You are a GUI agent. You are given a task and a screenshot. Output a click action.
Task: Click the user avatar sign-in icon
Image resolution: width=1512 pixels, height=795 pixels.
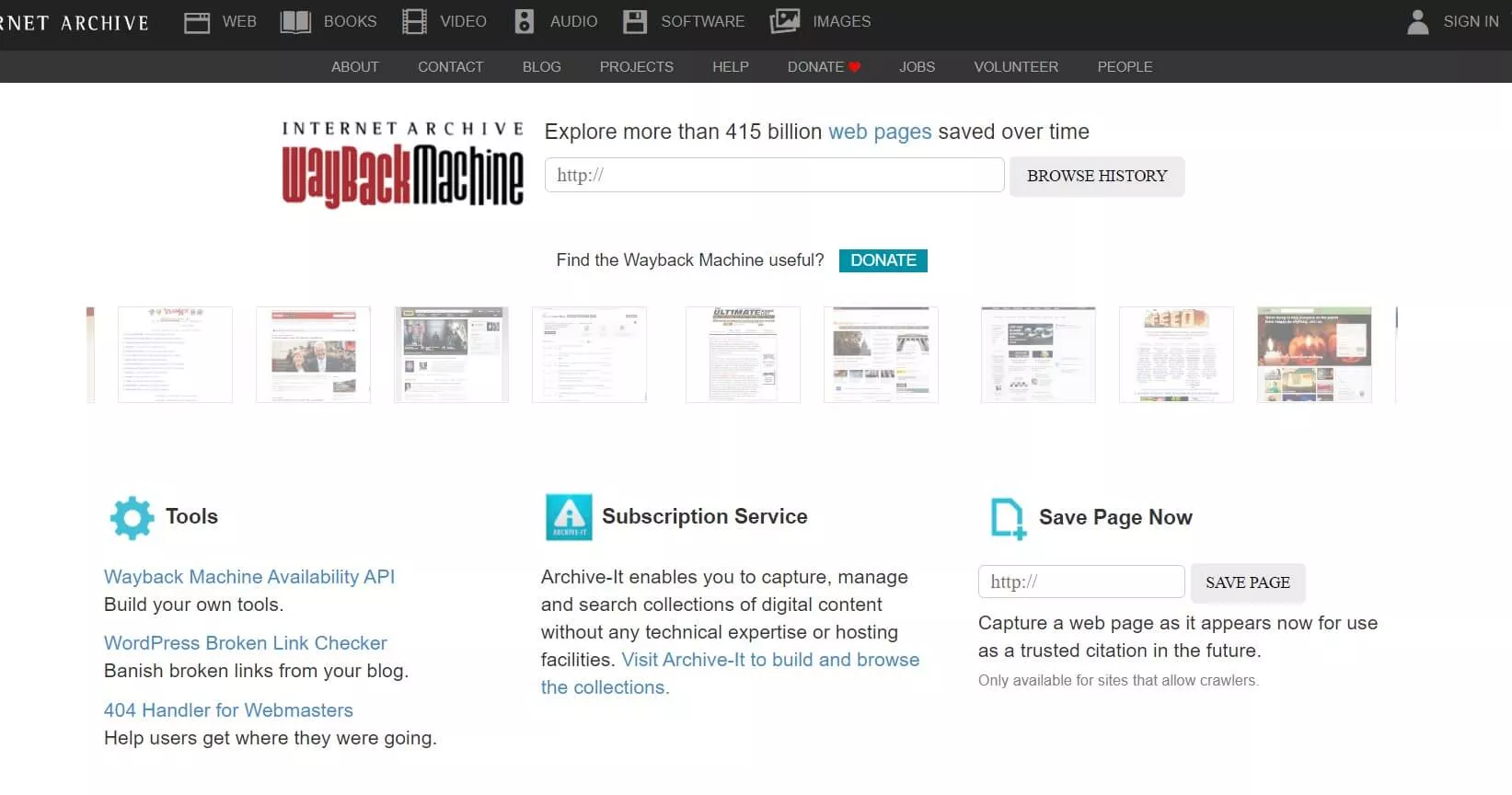1418,21
